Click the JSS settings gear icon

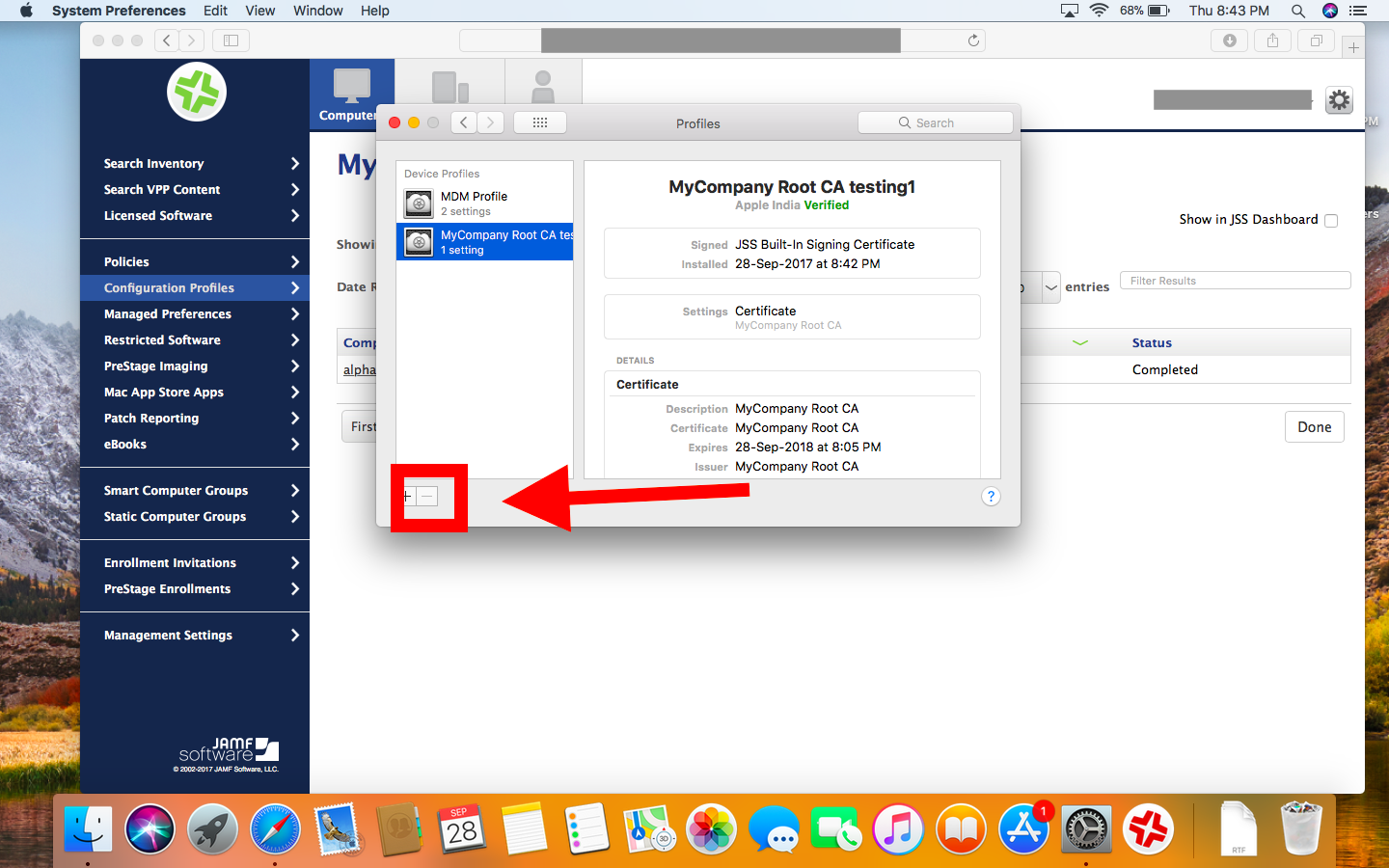point(1339,100)
